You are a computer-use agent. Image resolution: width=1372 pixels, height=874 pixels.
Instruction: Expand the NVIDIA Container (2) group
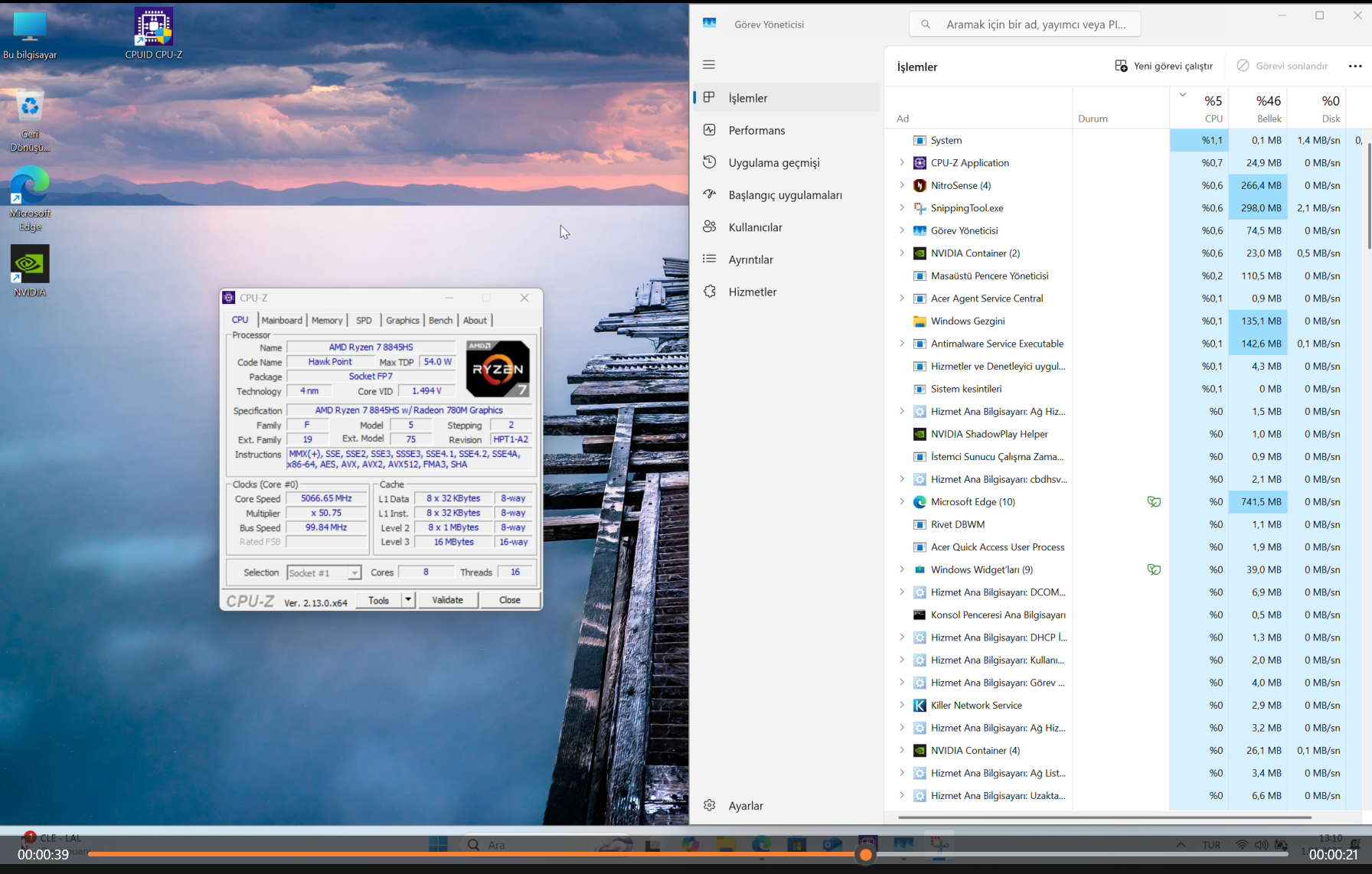(x=901, y=253)
